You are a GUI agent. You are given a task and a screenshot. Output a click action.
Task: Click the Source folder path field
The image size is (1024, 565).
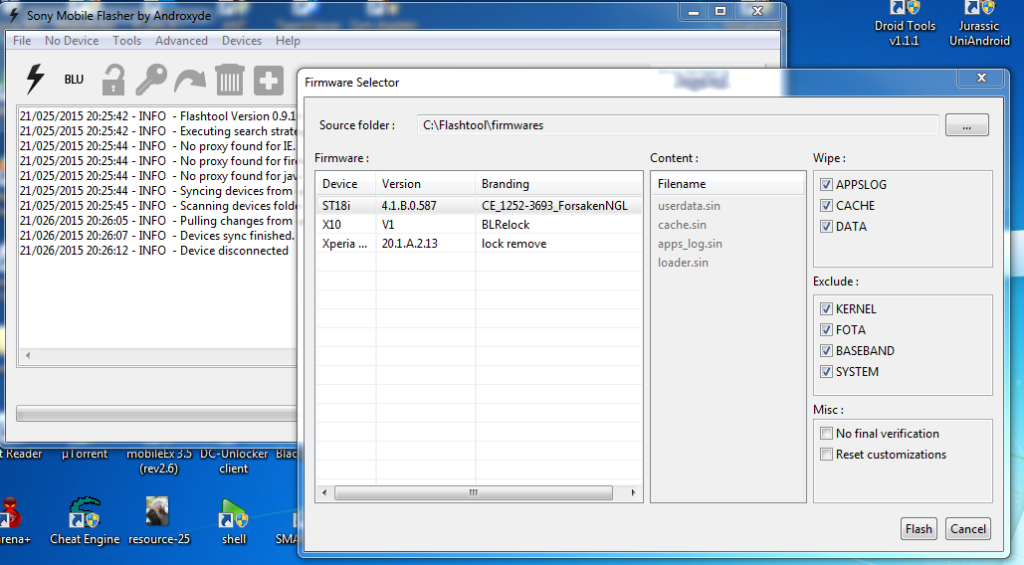[x=678, y=125]
